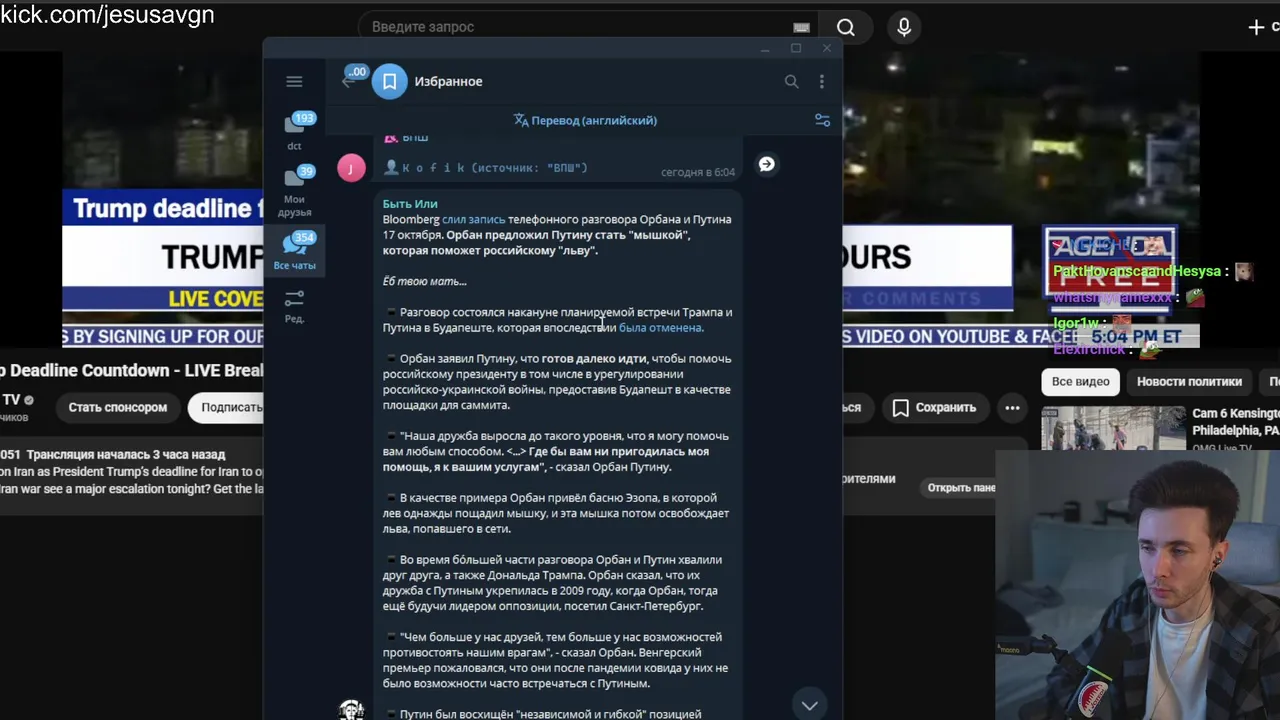Image resolution: width=1280 pixels, height=720 pixels.
Task: Open translation settings sliders icon
Action: click(x=822, y=120)
